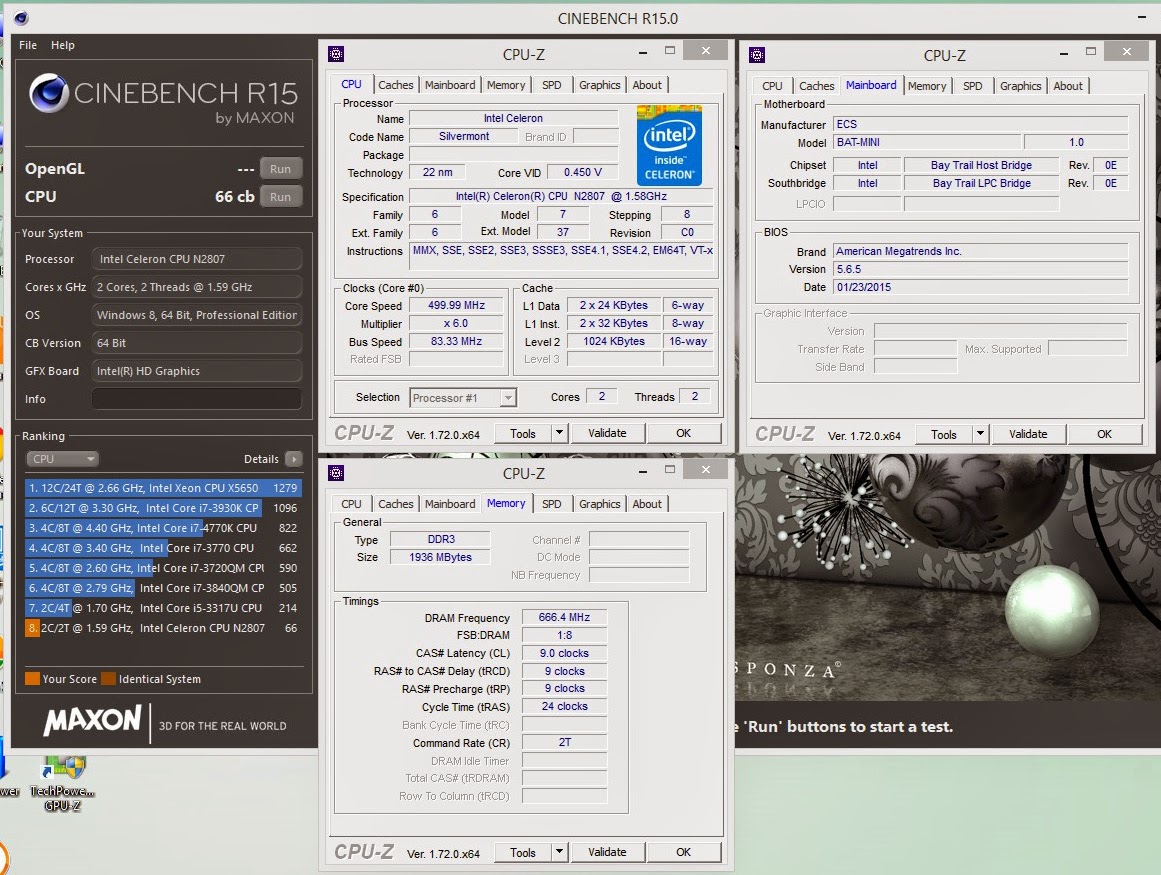The image size is (1161, 875).
Task: Switch to About tab in top-left CPU-Z
Action: pos(647,85)
